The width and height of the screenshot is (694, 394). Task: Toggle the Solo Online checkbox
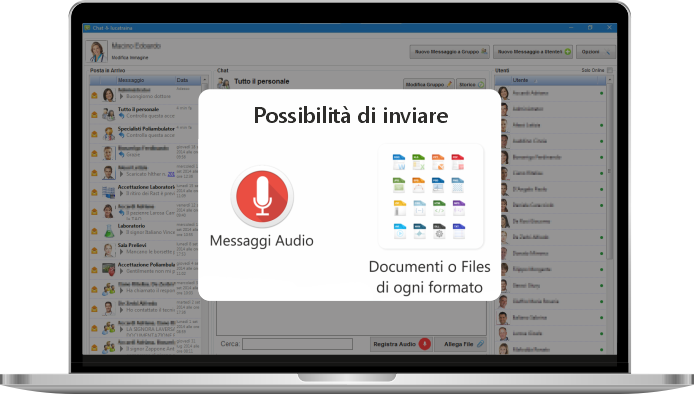609,70
